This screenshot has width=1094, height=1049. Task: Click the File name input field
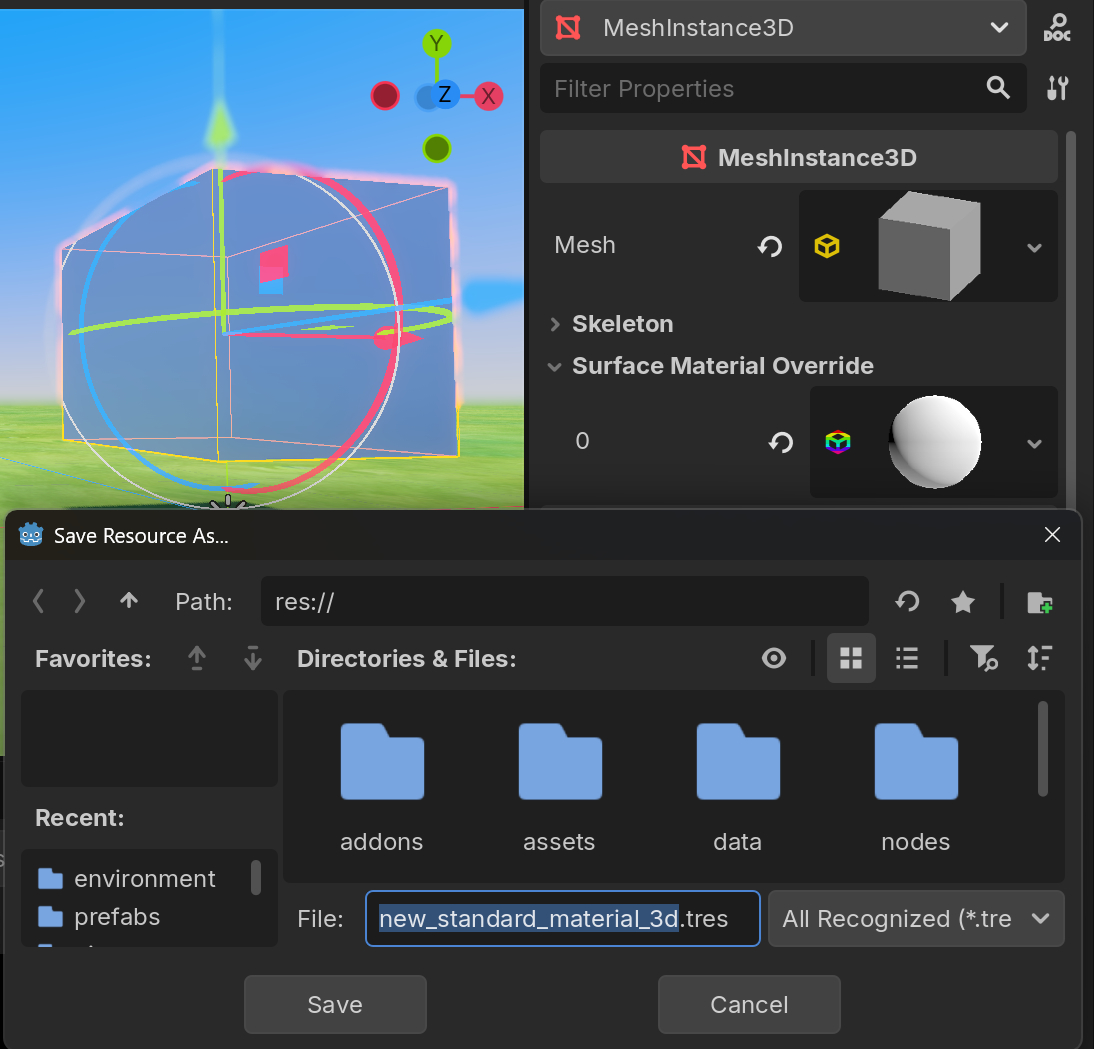click(x=562, y=919)
